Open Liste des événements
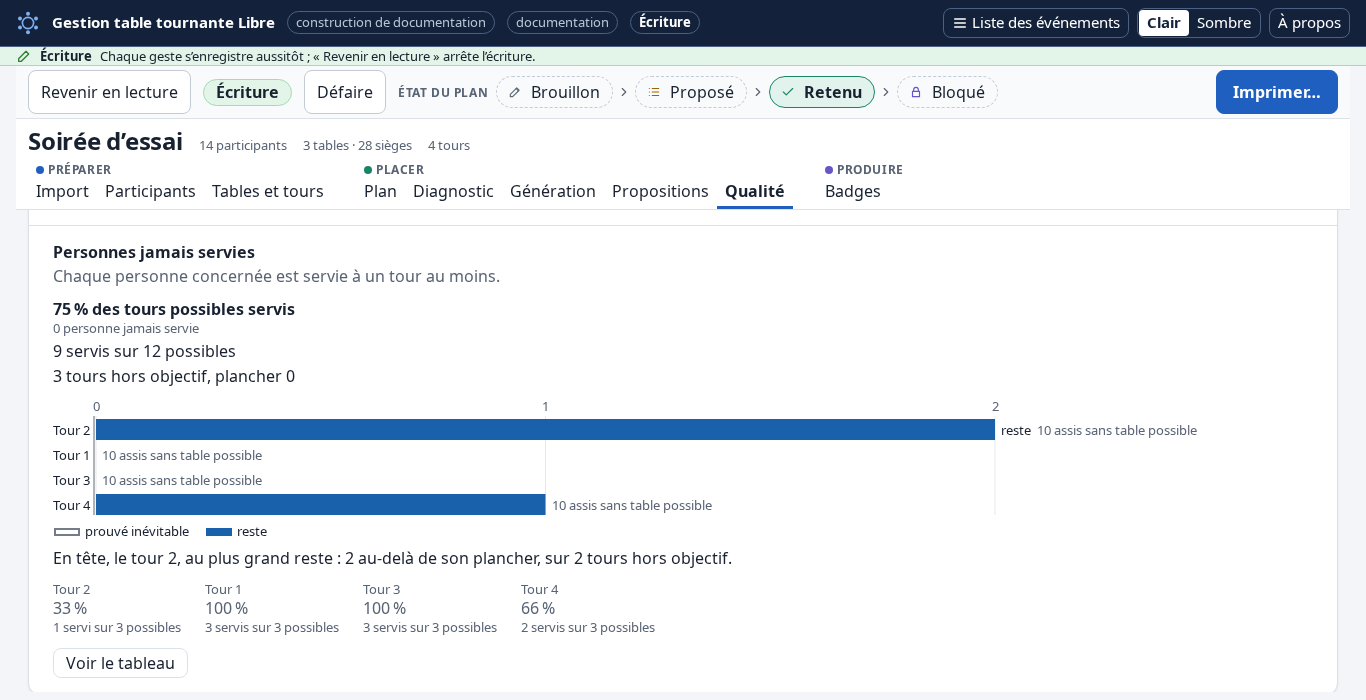 pyautogui.click(x=1036, y=23)
